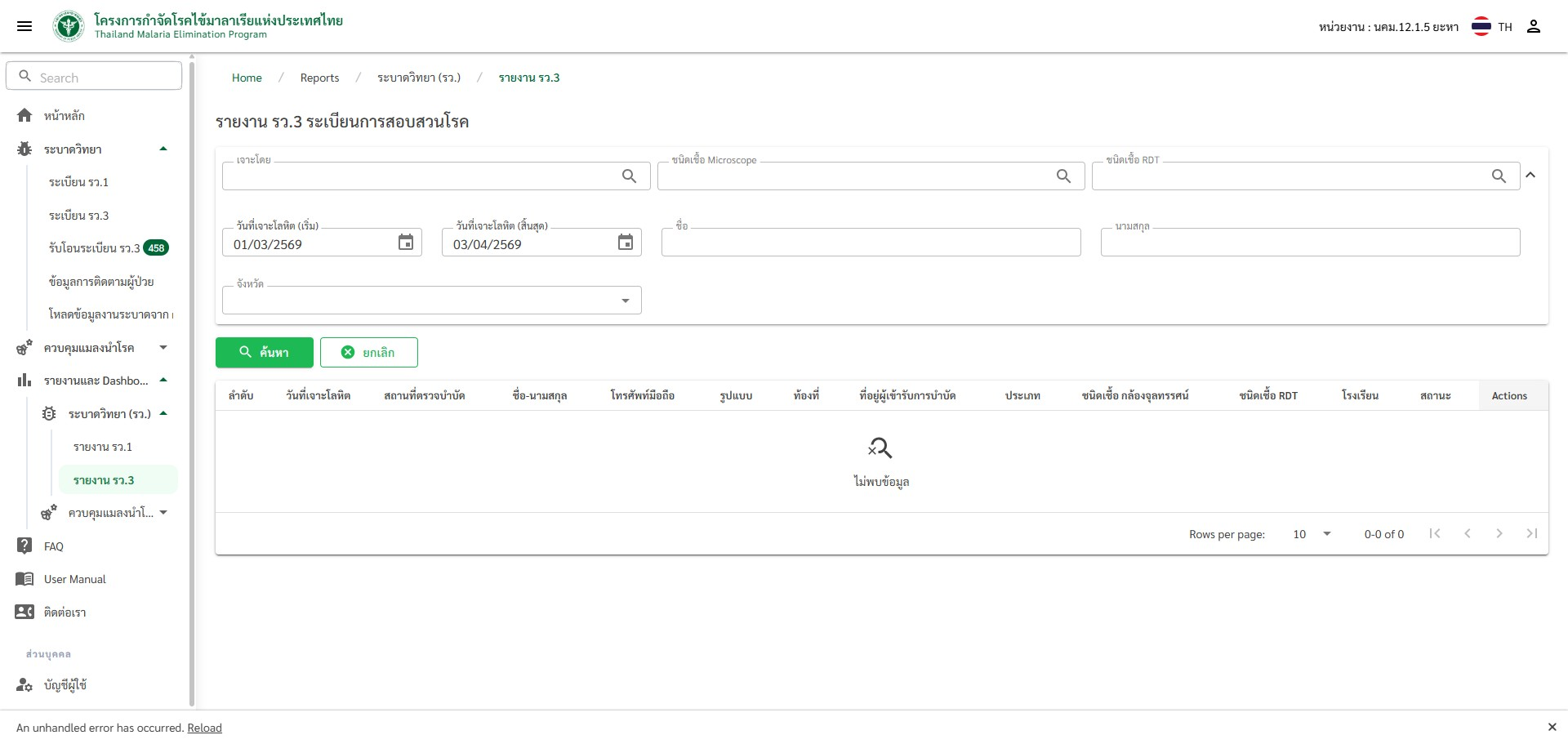Collapse the ระบาดวิทยา sidebar section
This screenshot has height=744, width=1568.
click(163, 149)
